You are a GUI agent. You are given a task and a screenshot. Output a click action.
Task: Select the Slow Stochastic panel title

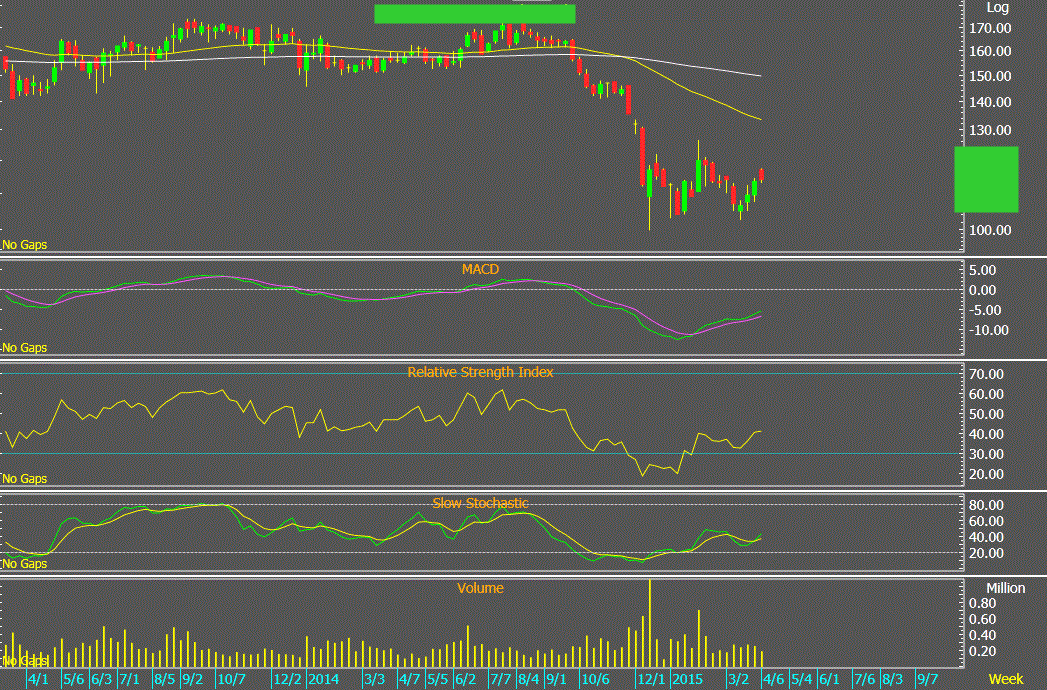(480, 503)
